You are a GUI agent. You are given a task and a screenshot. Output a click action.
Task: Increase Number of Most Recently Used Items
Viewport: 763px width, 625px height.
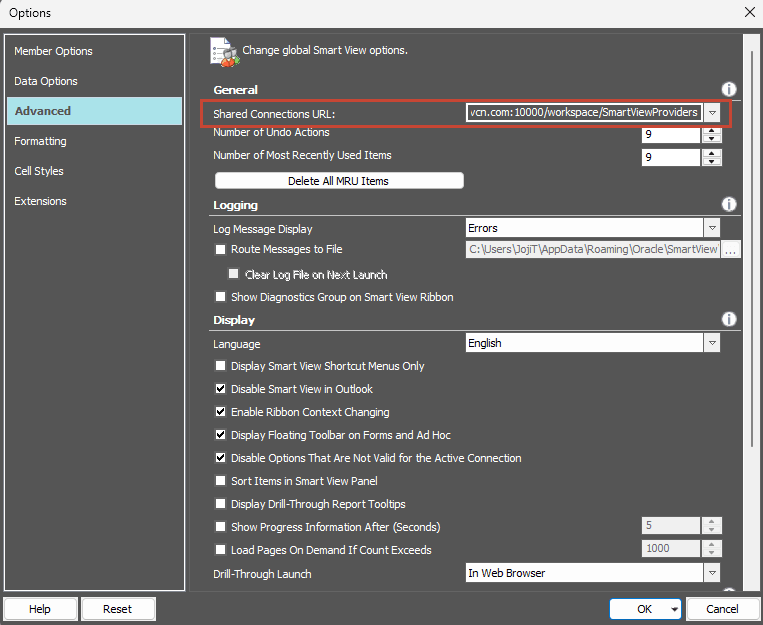pyautogui.click(x=712, y=153)
